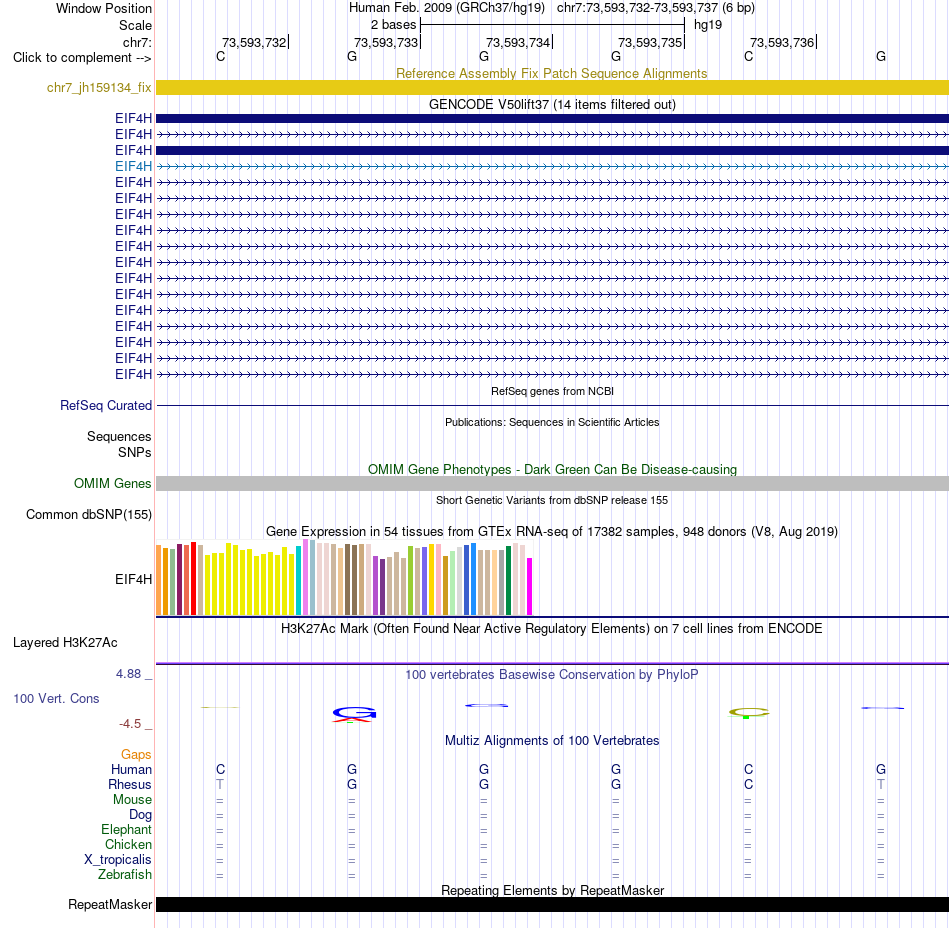The height and width of the screenshot is (928, 950).
Task: Click the cyan bar in the GTEx chart
Action: coord(298,581)
